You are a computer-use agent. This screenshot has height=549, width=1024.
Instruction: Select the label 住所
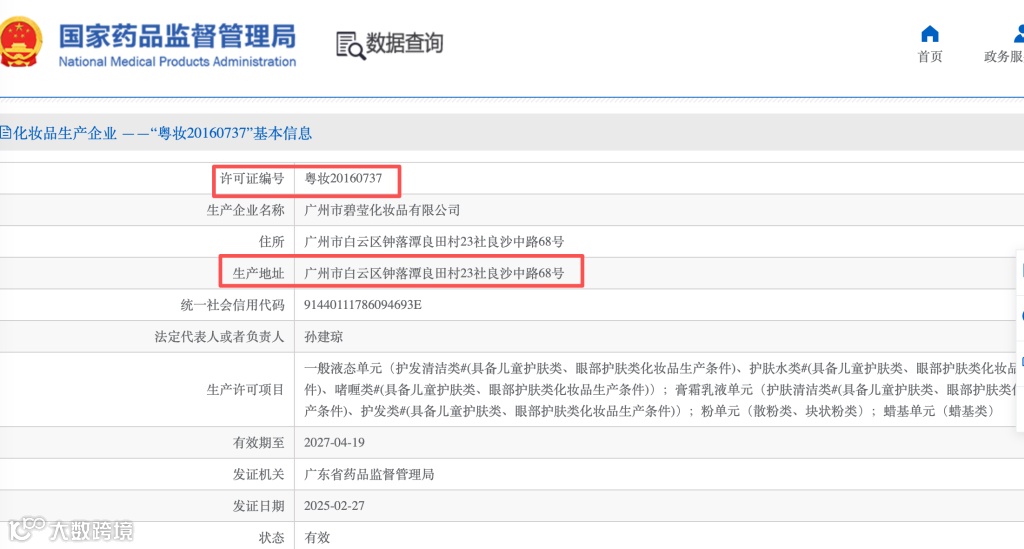[x=271, y=242]
